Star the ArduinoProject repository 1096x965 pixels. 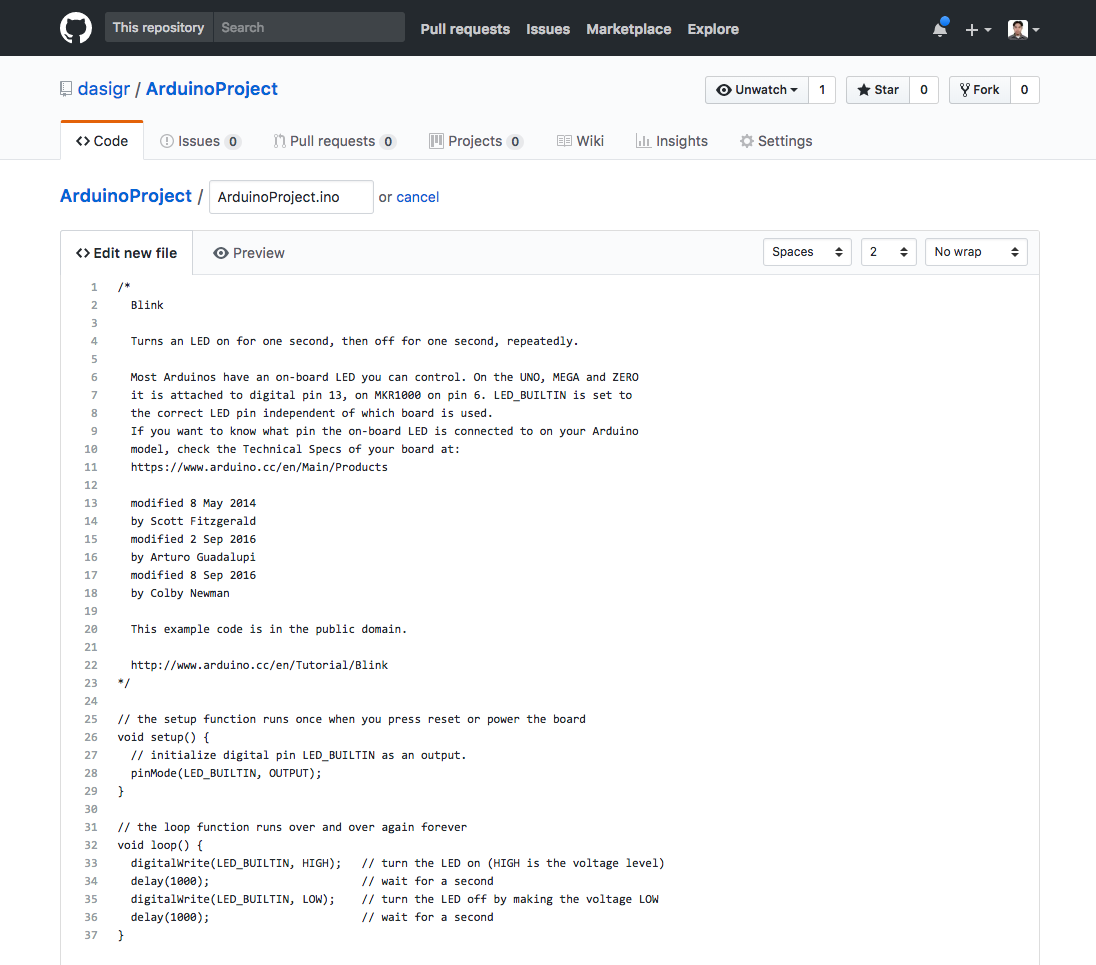point(878,89)
